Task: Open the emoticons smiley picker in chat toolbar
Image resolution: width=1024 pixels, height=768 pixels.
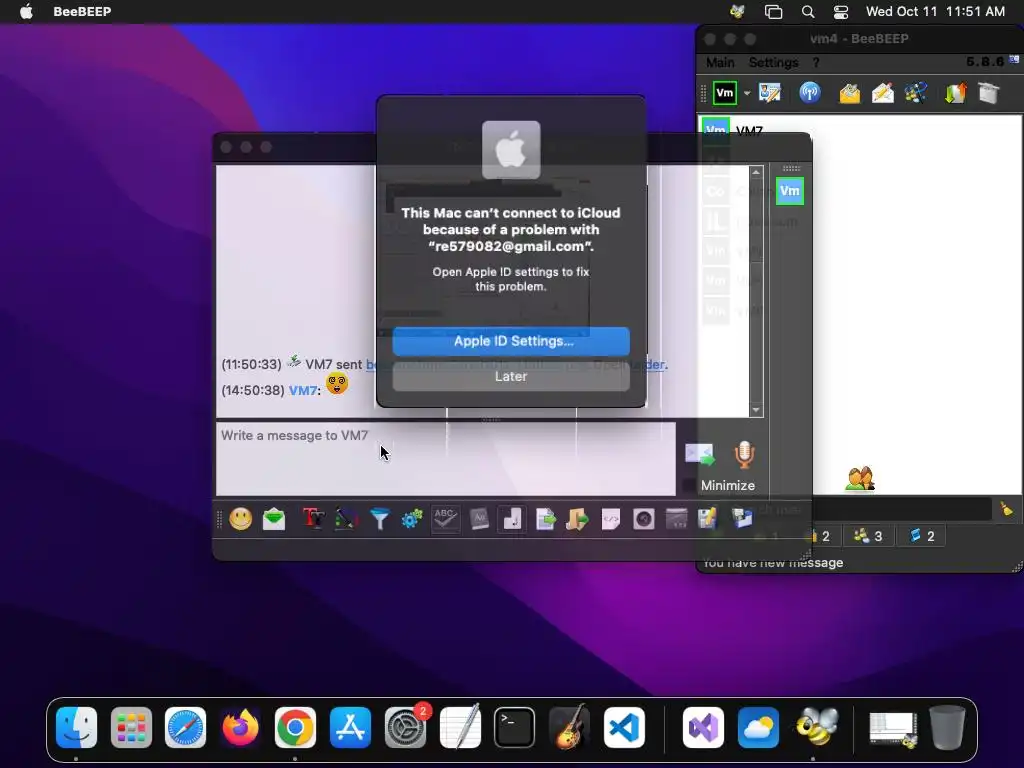Action: click(x=240, y=519)
